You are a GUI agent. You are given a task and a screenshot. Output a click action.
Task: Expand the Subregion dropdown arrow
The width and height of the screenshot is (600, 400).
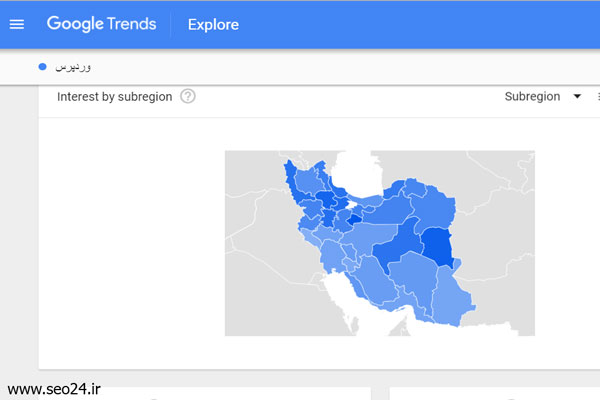click(x=577, y=96)
